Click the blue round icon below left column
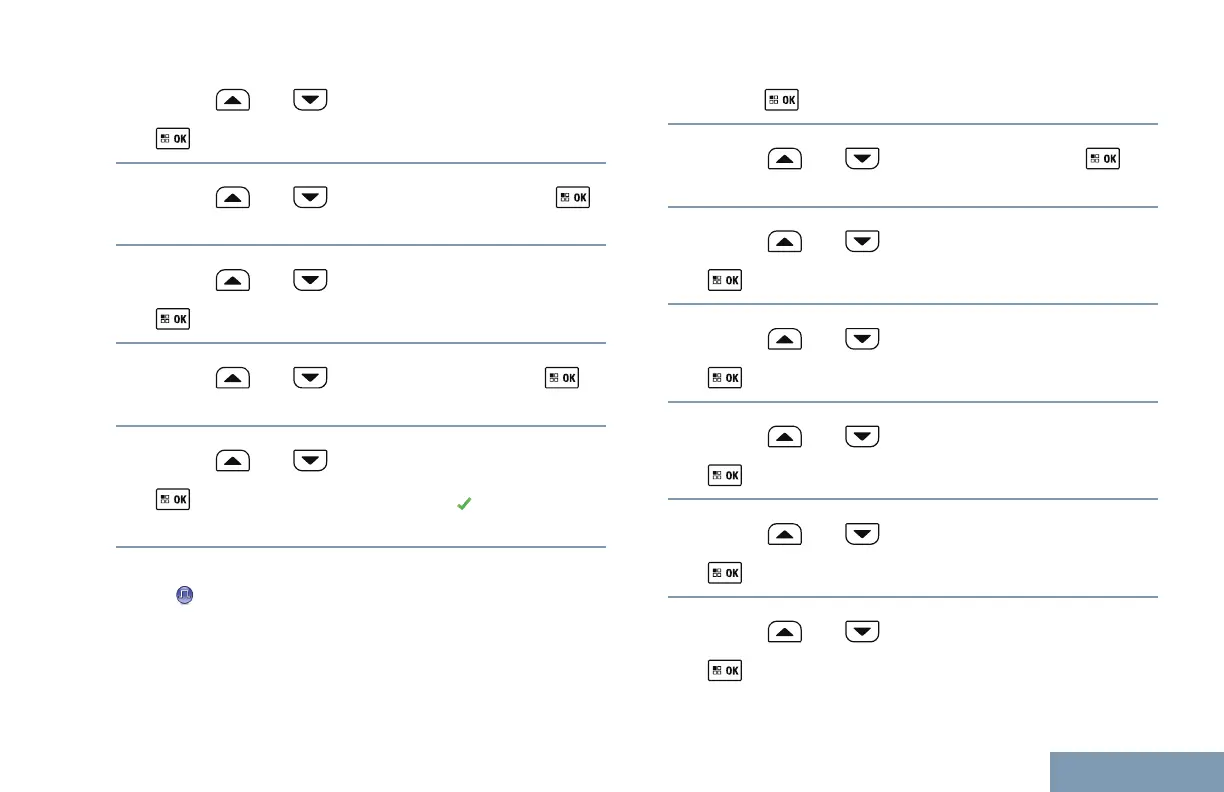The height and width of the screenshot is (792, 1224). (x=184, y=594)
